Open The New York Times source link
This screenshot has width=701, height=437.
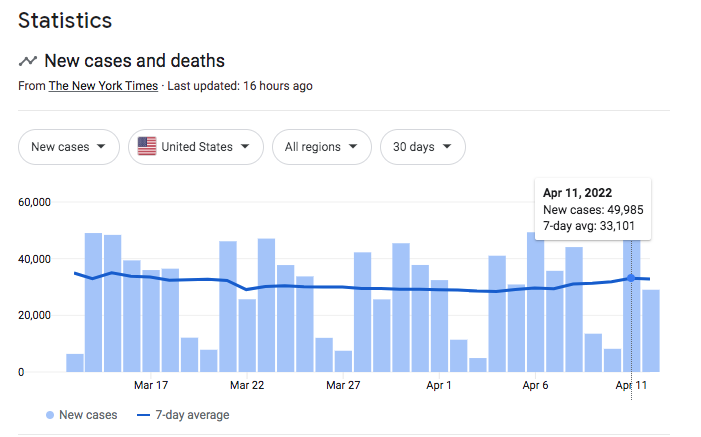point(103,86)
